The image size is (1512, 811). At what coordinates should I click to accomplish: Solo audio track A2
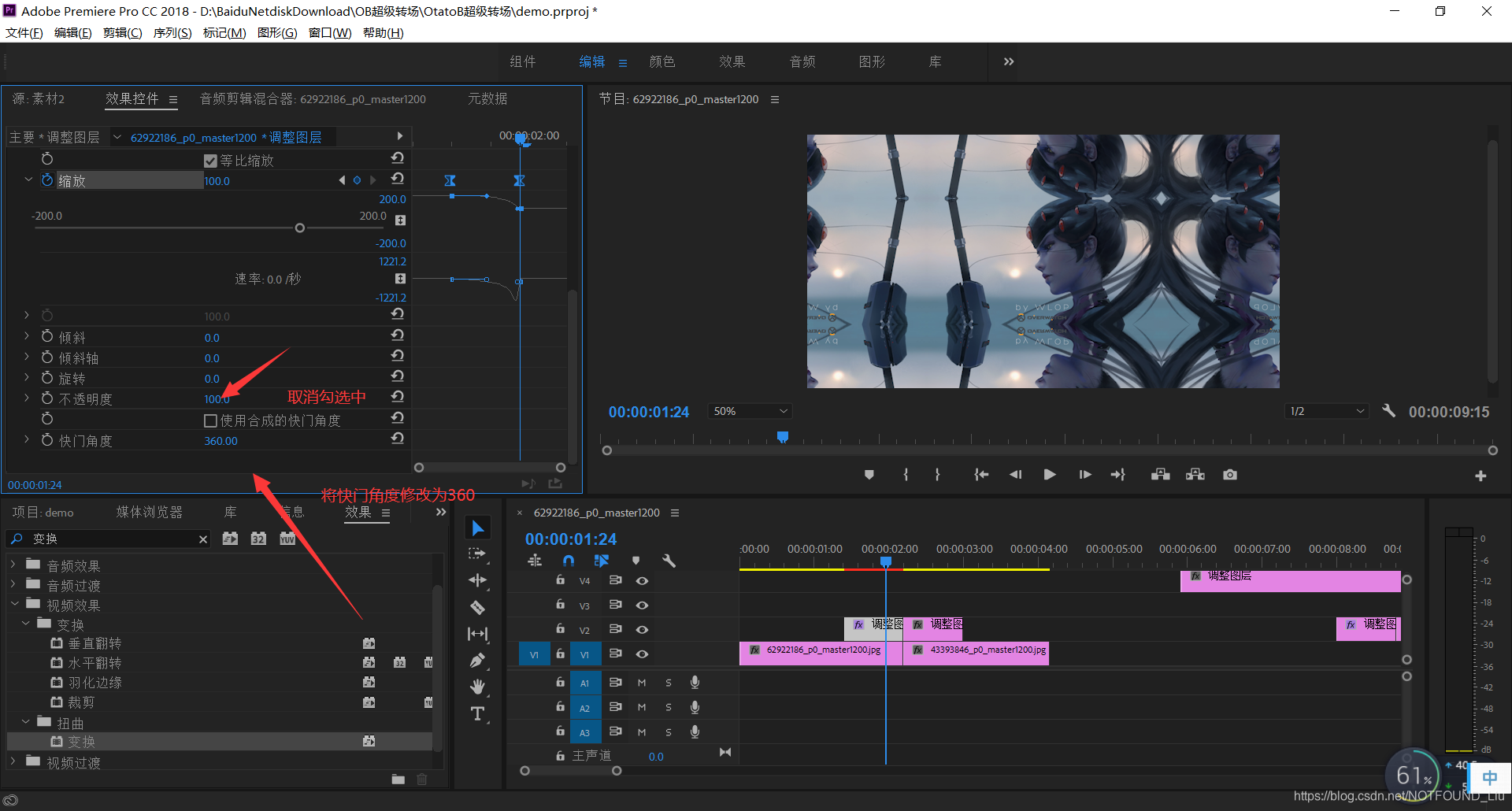pos(669,707)
